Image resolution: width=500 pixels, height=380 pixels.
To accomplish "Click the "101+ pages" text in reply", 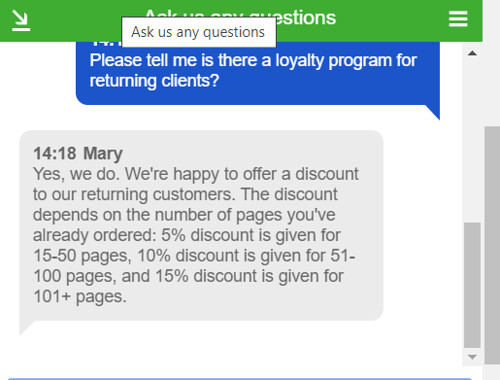I will tap(80, 296).
